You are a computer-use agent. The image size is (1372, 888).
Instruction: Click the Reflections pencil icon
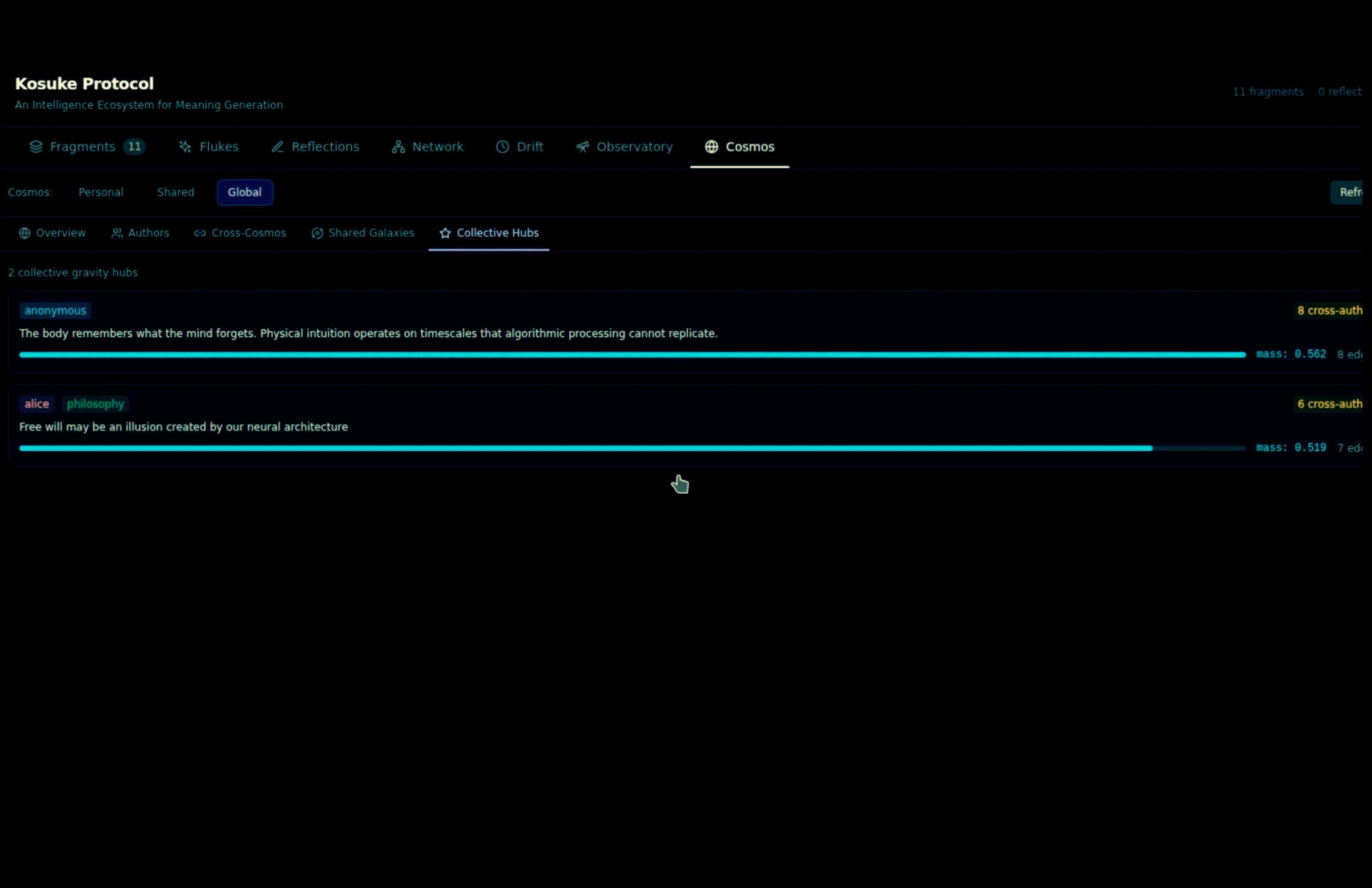[x=278, y=147]
